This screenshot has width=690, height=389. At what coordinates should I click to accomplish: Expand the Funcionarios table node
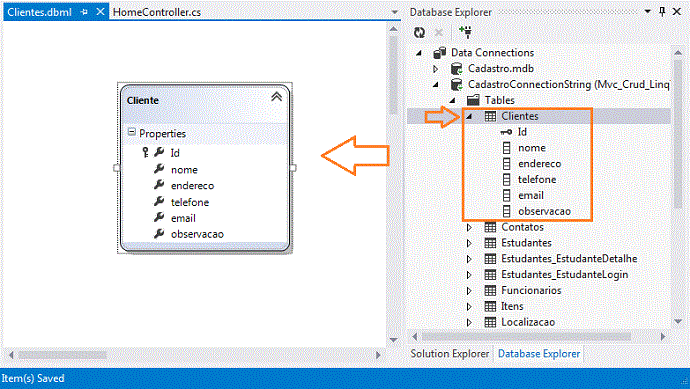pos(469,291)
